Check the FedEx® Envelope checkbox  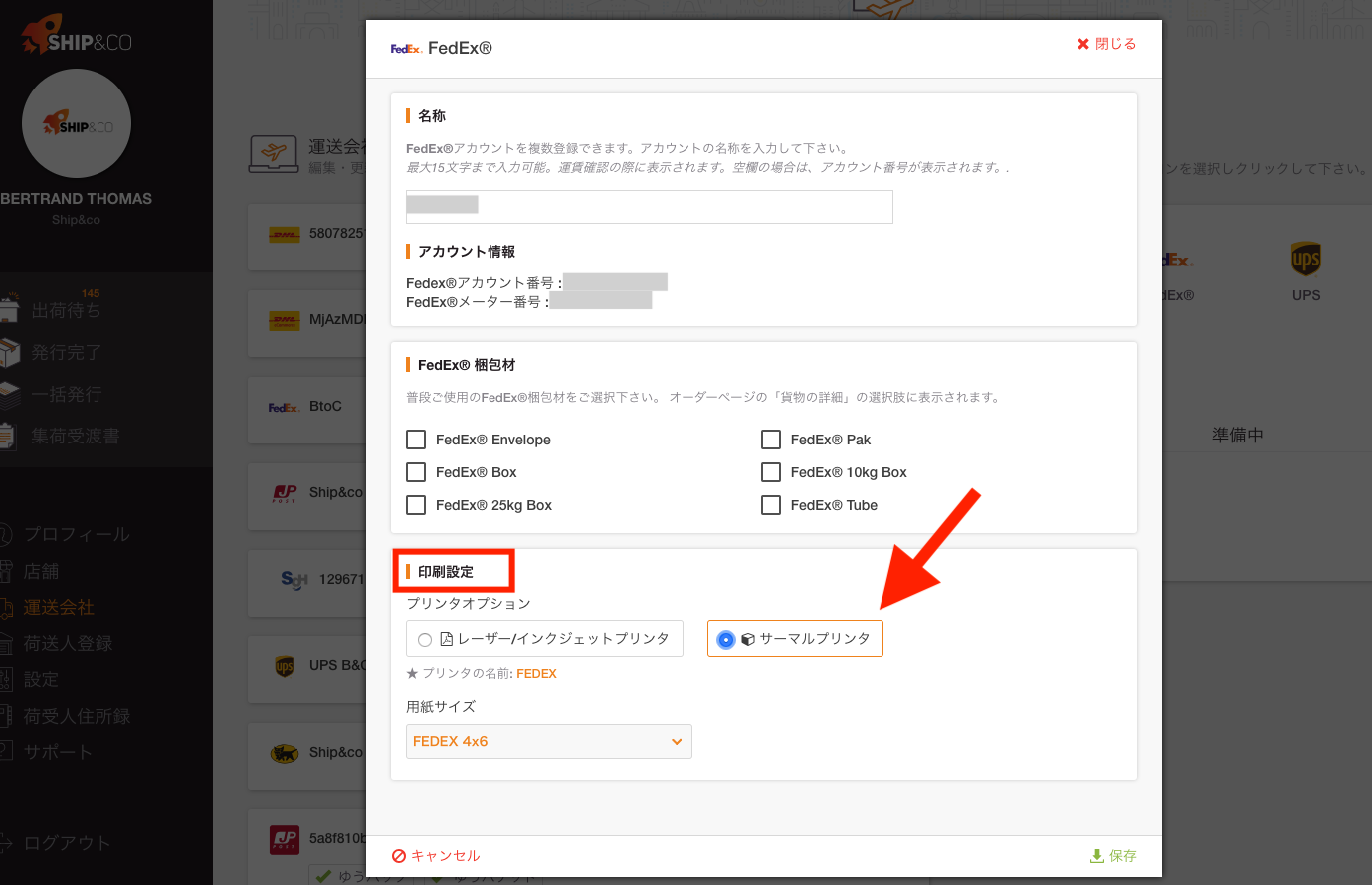(x=416, y=440)
